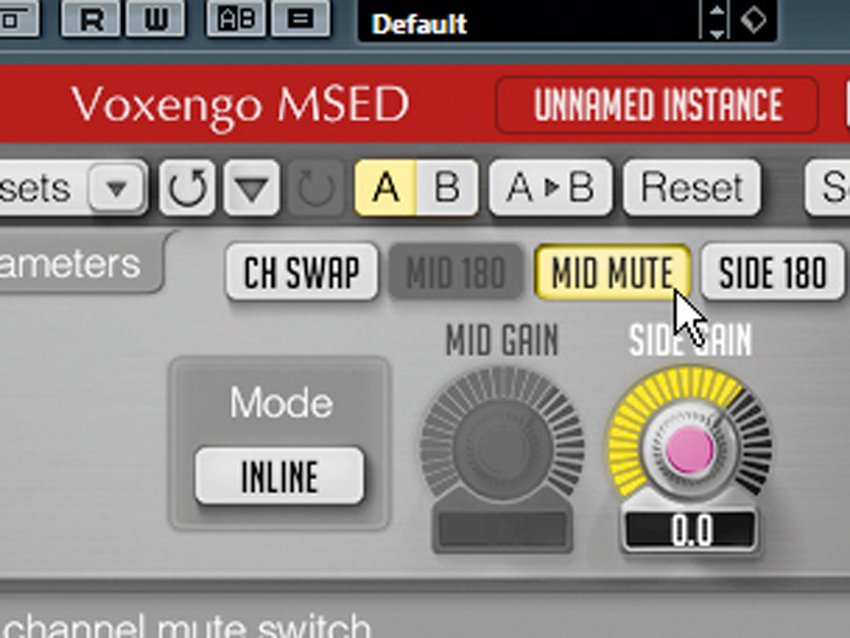Enable the W (write automation) button
Image resolution: width=850 pixels, height=638 pixels.
(155, 18)
